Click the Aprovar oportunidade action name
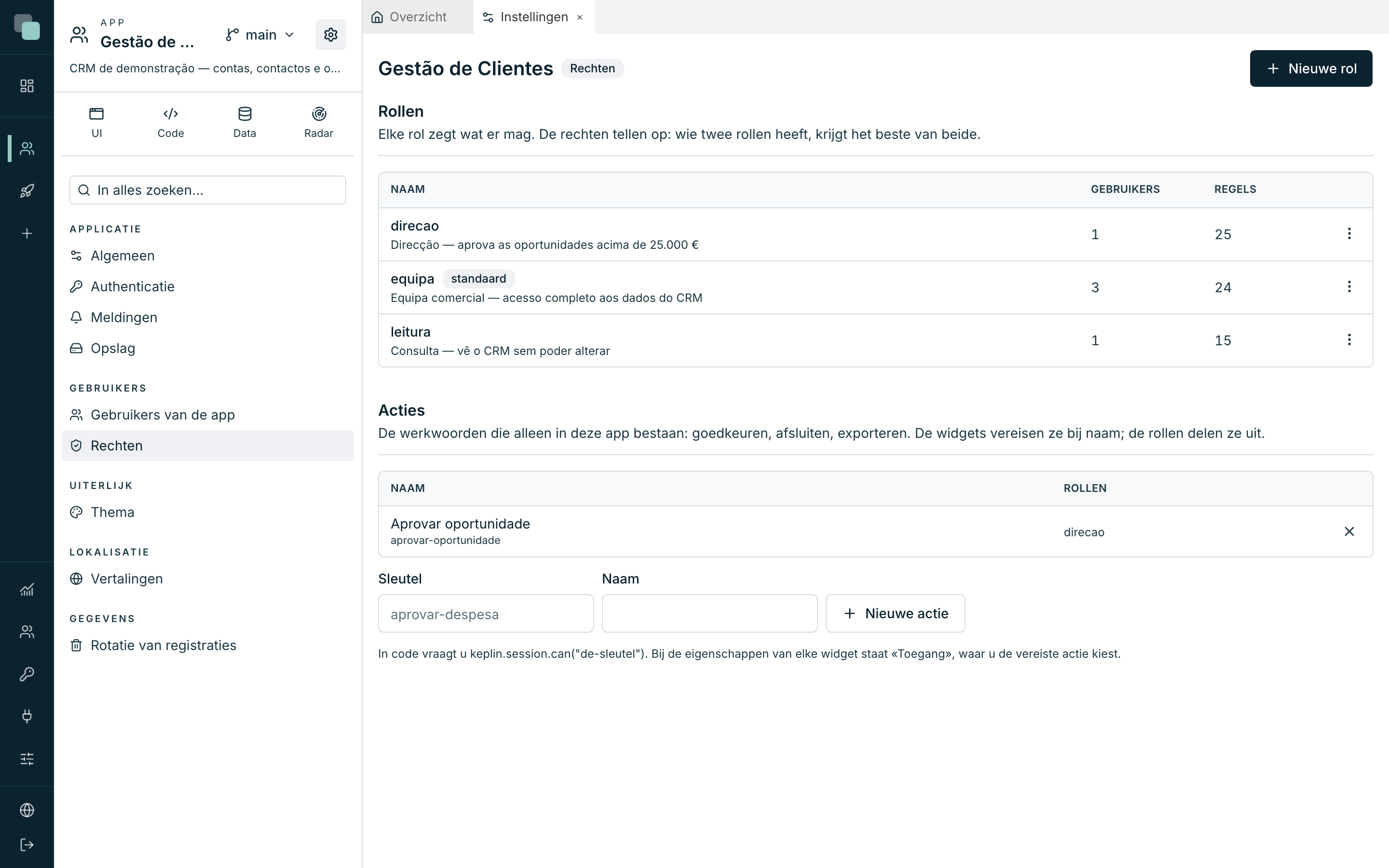The width and height of the screenshot is (1389, 868). click(460, 524)
